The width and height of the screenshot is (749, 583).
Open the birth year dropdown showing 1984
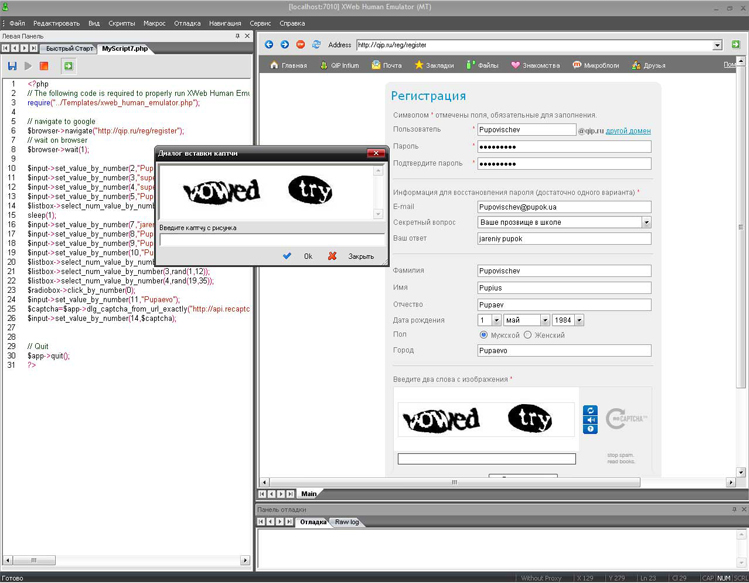pyautogui.click(x=578, y=320)
